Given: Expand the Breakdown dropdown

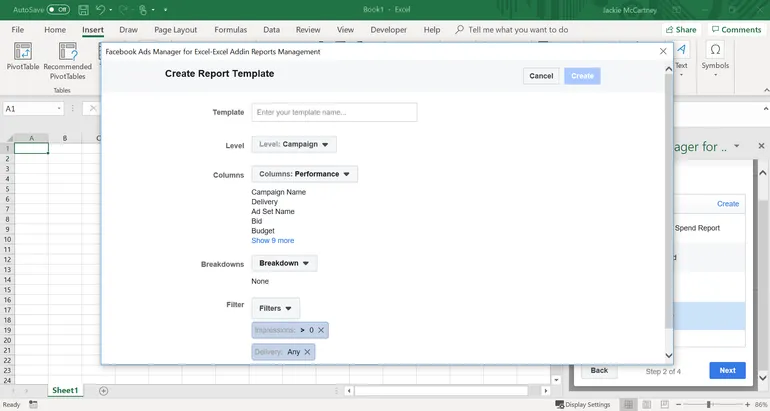Looking at the screenshot, I should click(284, 263).
